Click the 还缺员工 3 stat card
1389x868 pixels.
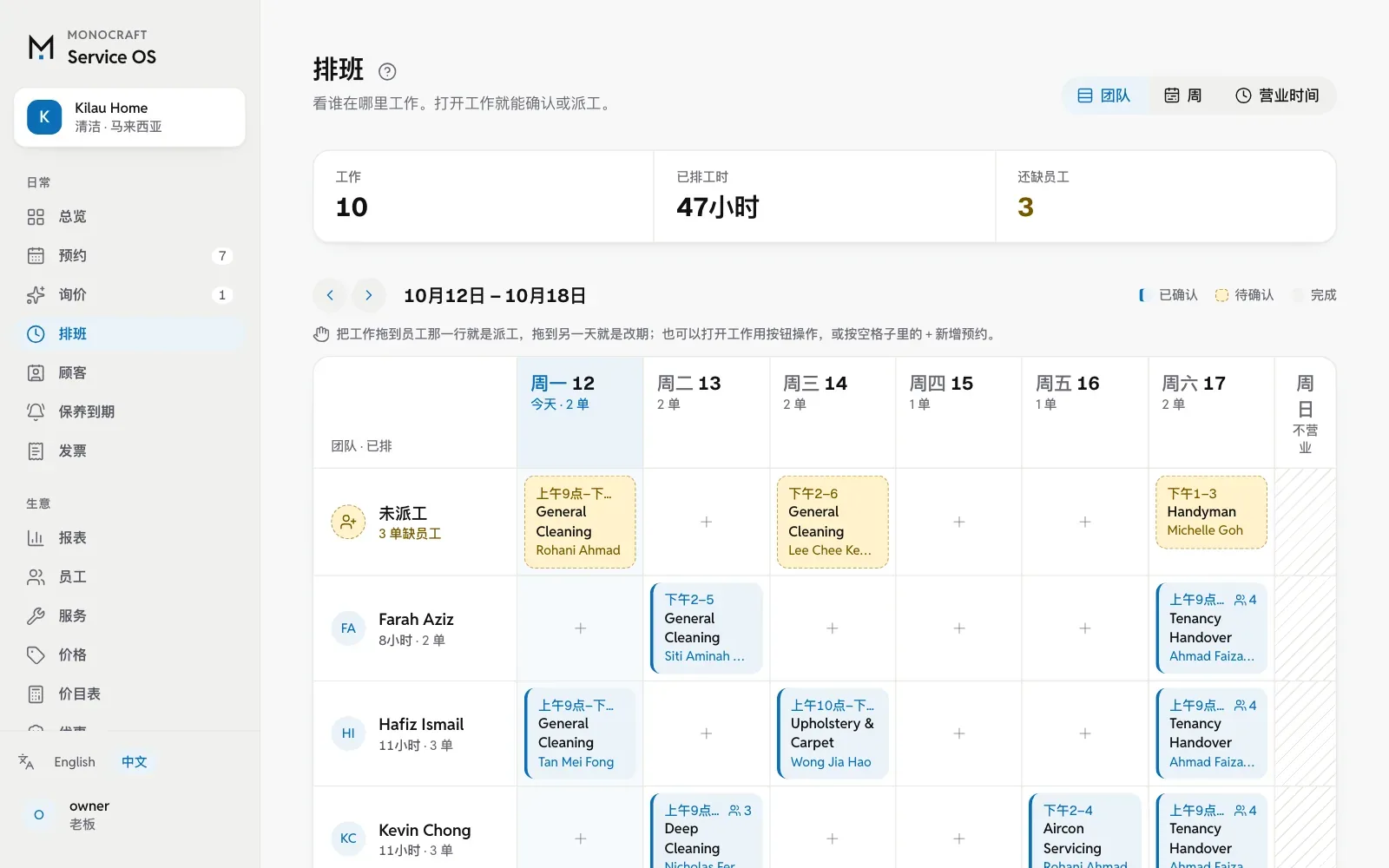pyautogui.click(x=1165, y=196)
